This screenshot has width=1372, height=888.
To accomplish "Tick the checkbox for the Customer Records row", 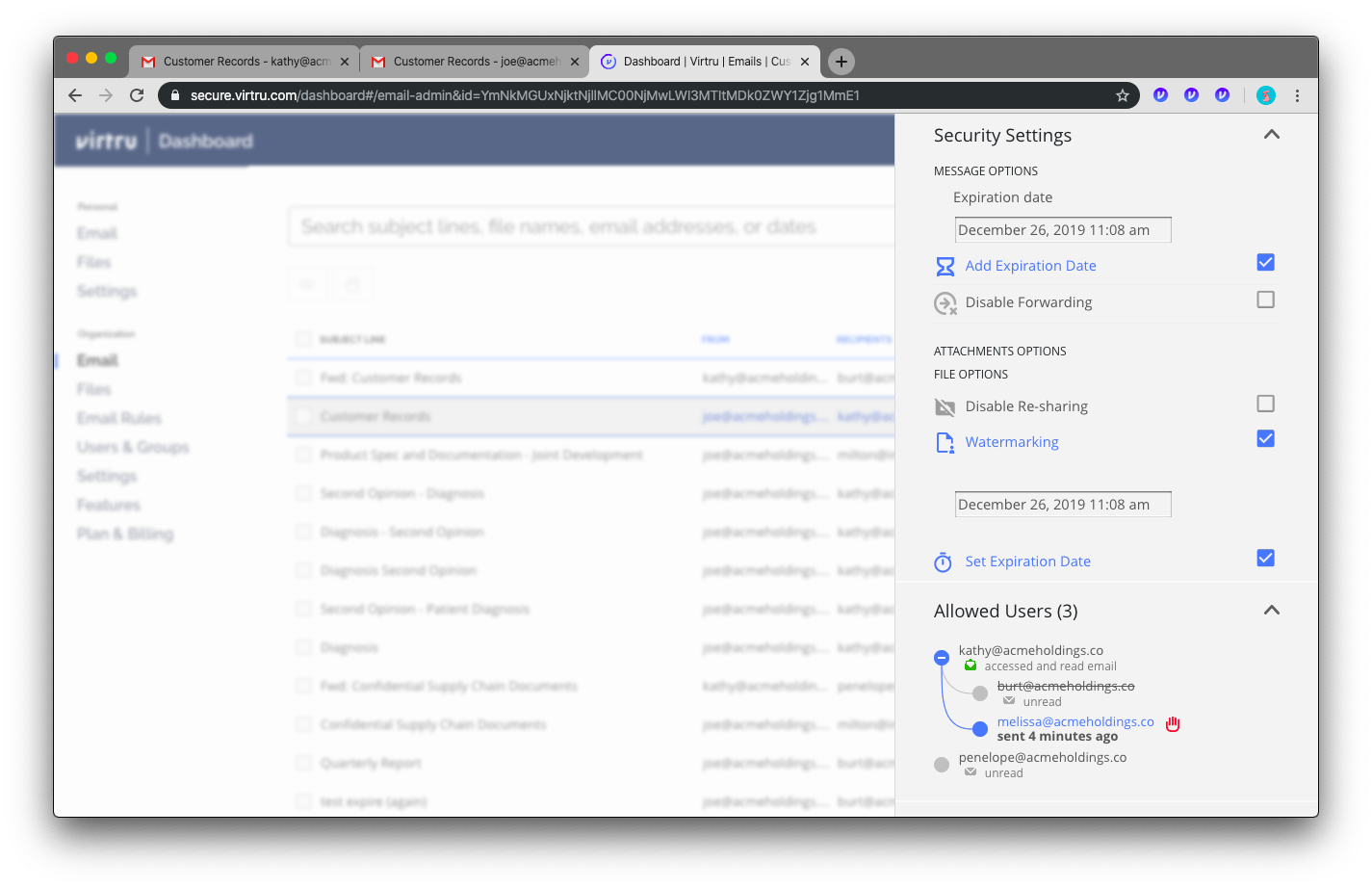I will point(303,416).
